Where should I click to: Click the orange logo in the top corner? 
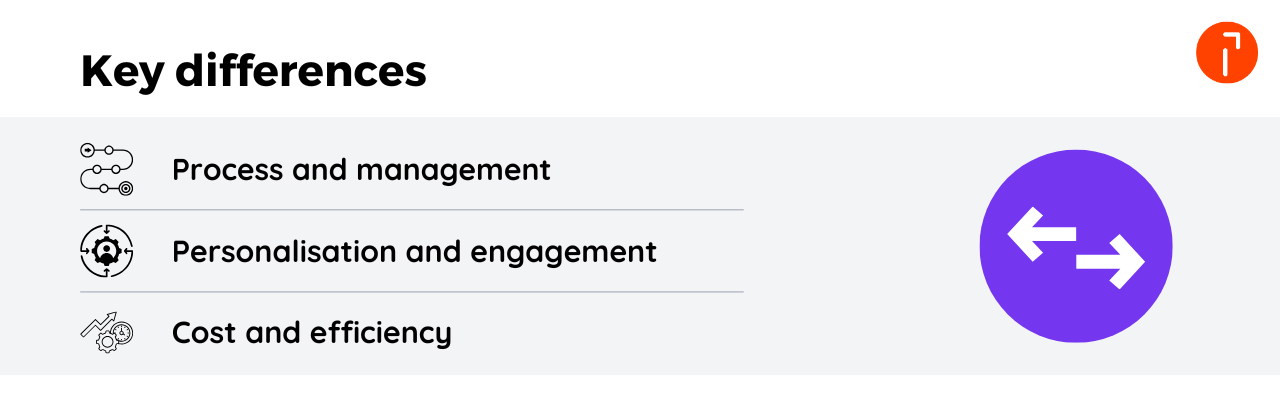[x=1226, y=52]
